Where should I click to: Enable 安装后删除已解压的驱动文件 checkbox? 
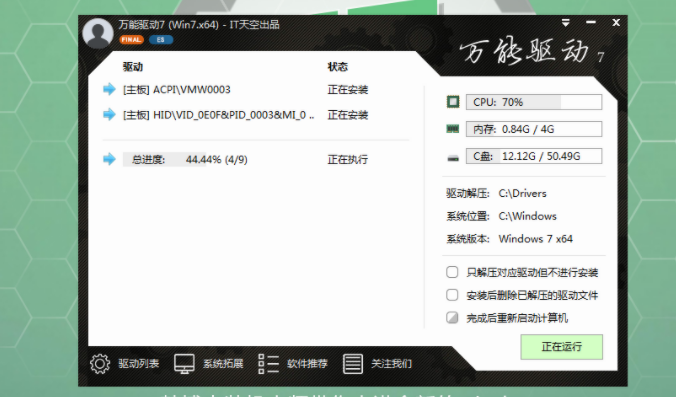pyautogui.click(x=452, y=295)
